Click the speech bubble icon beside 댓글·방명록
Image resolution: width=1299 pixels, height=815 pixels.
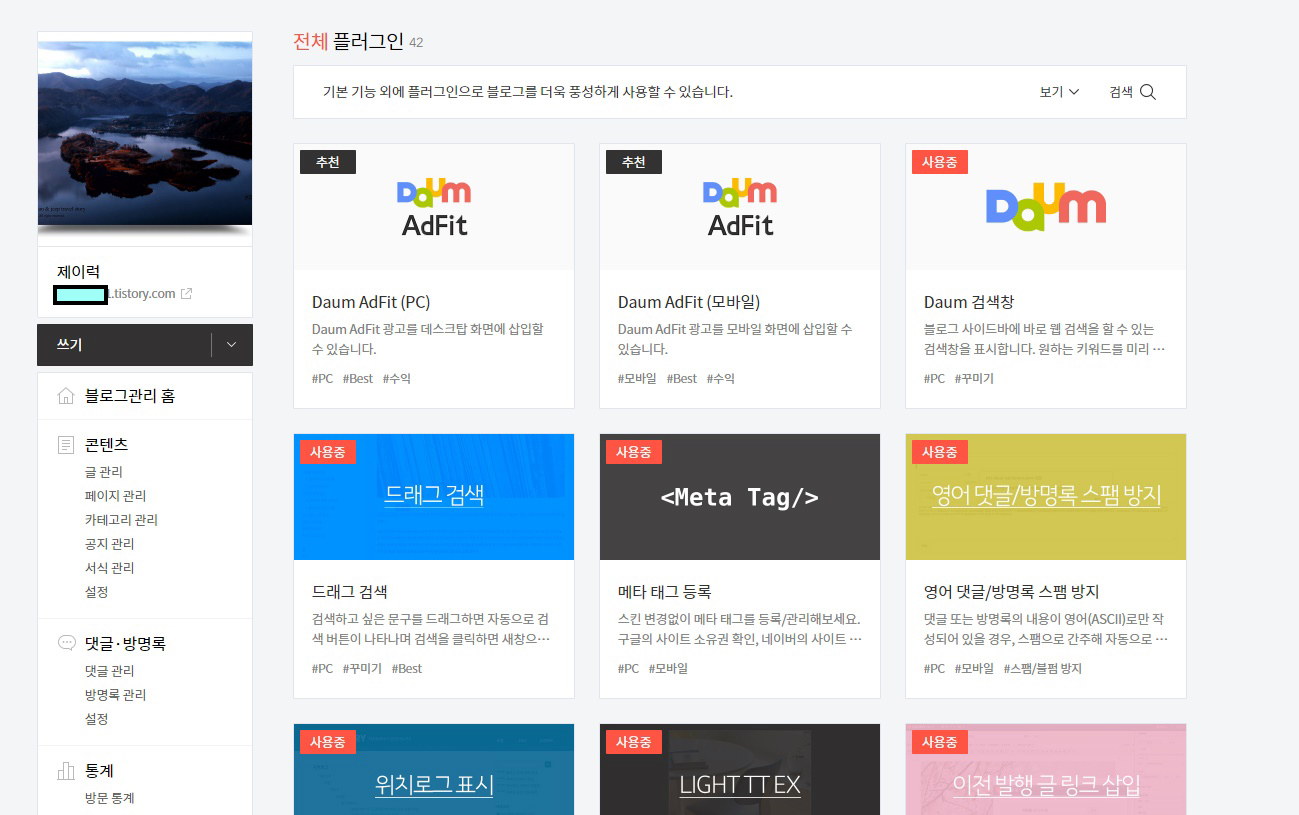[66, 643]
